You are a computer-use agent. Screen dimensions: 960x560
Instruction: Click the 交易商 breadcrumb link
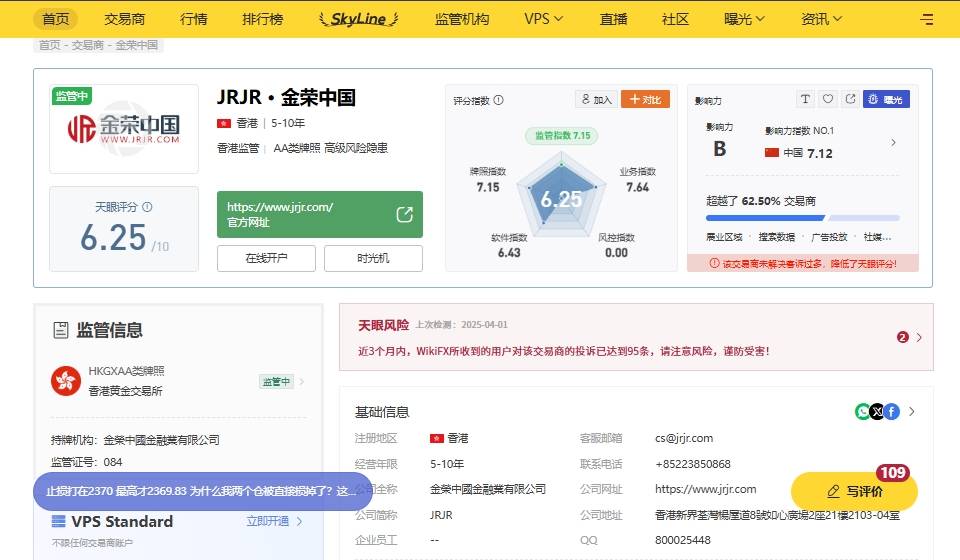point(87,45)
